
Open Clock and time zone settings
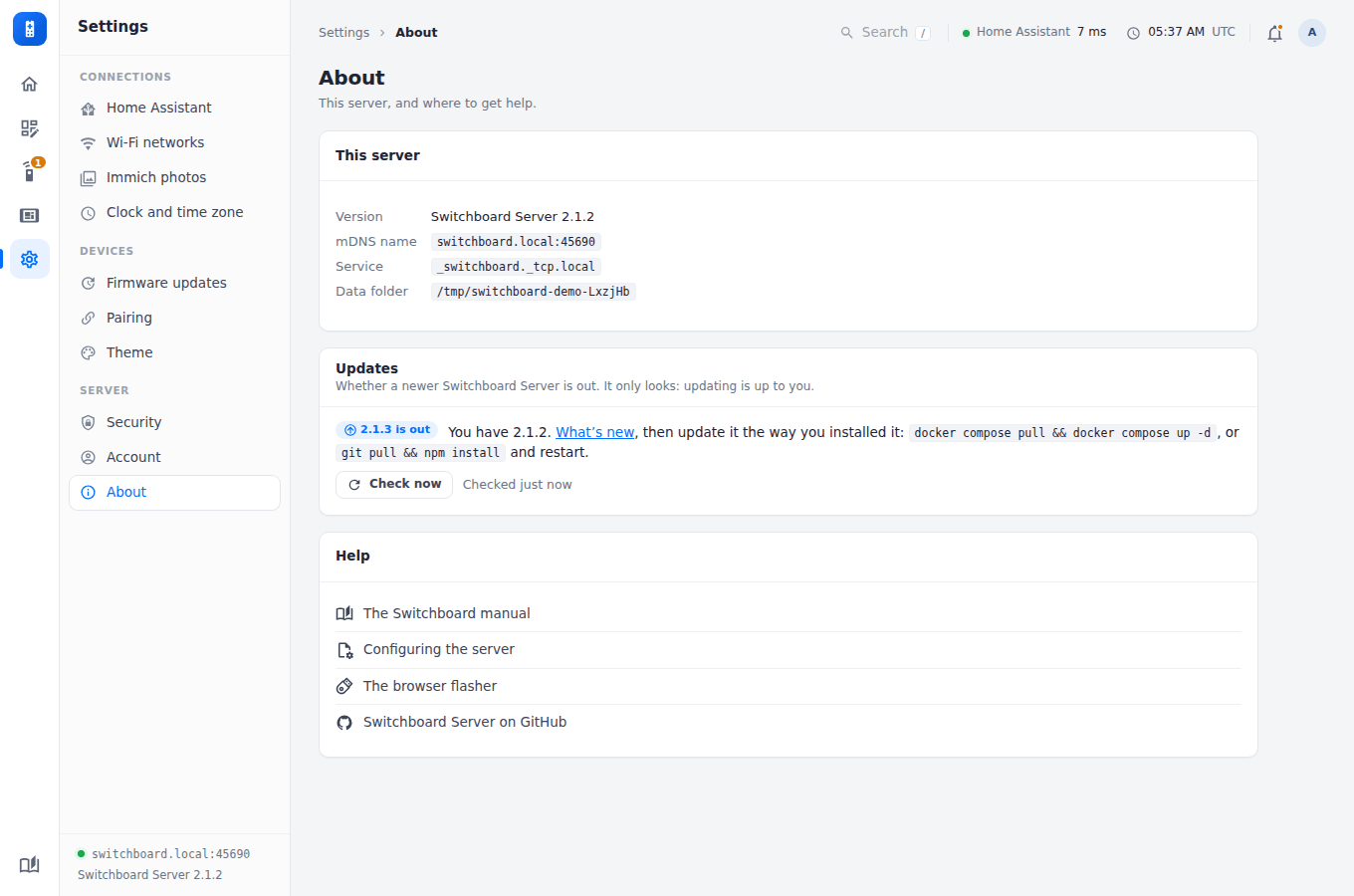[174, 213]
